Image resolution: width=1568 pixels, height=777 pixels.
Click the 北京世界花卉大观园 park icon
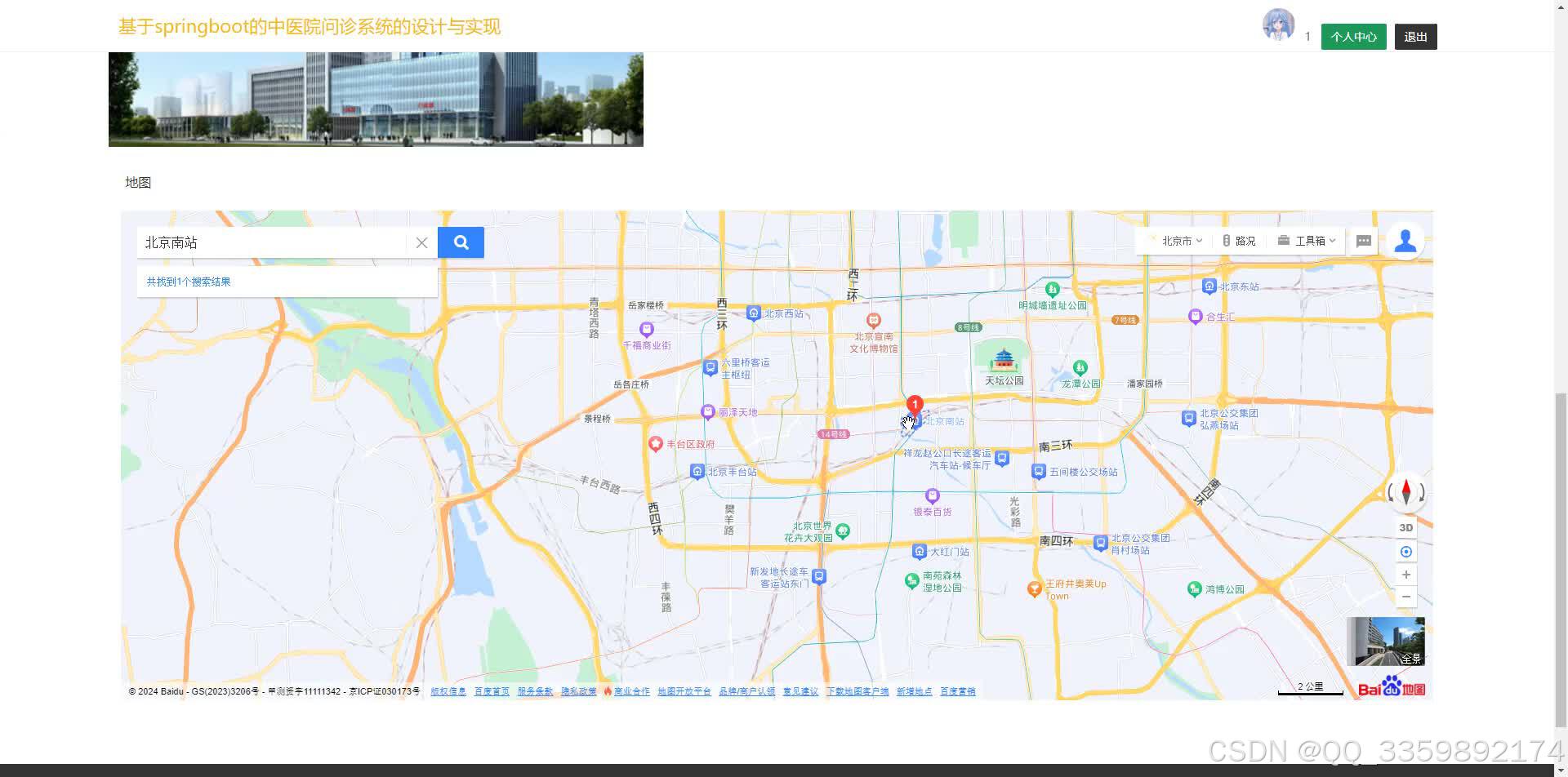click(x=843, y=531)
